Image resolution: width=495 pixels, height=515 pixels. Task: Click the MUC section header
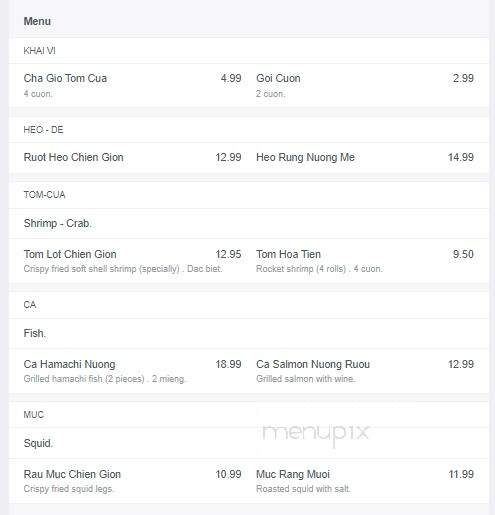34,415
